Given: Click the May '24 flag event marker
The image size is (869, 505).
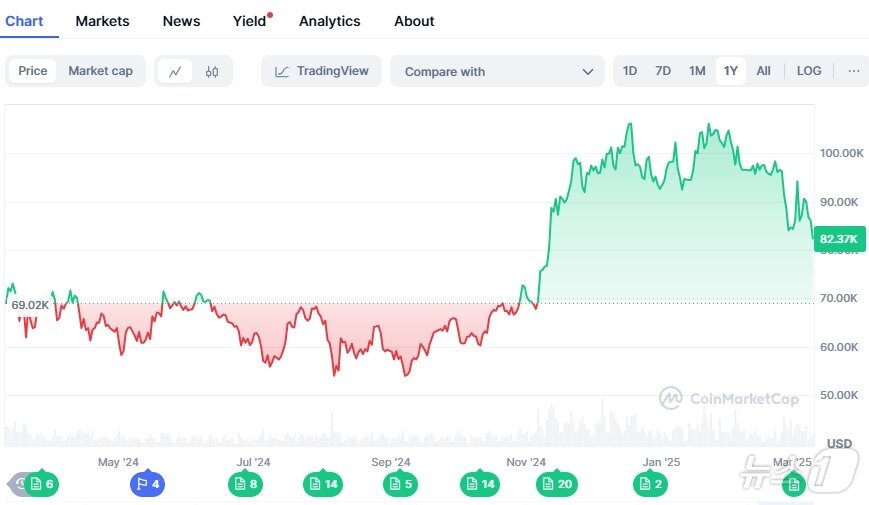Looking at the screenshot, I should click(146, 484).
